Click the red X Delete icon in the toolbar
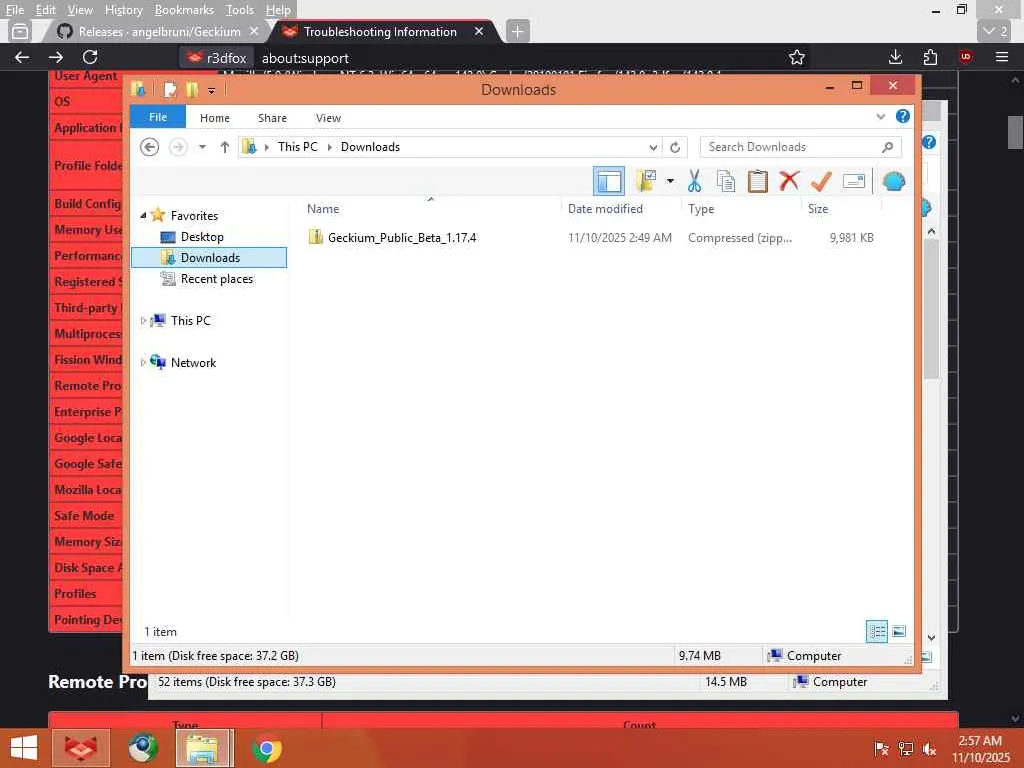 point(789,180)
